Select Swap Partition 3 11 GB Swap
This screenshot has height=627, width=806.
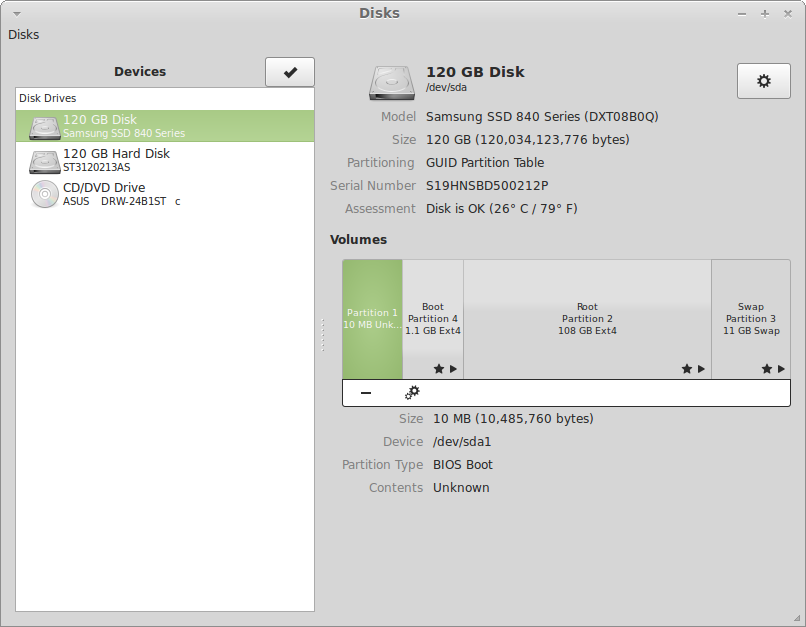coord(751,319)
